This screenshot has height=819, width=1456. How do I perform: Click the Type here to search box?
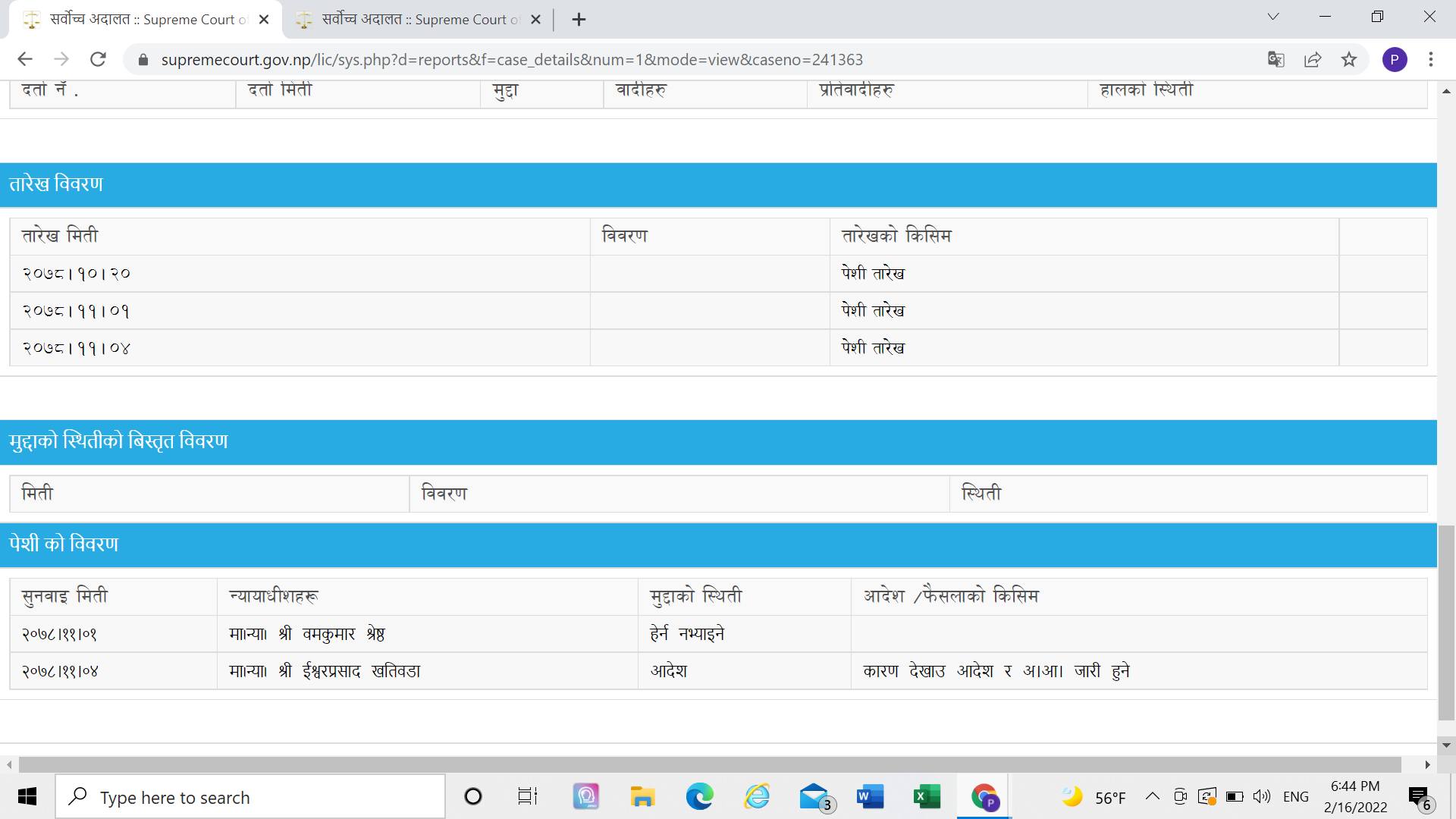click(x=250, y=797)
